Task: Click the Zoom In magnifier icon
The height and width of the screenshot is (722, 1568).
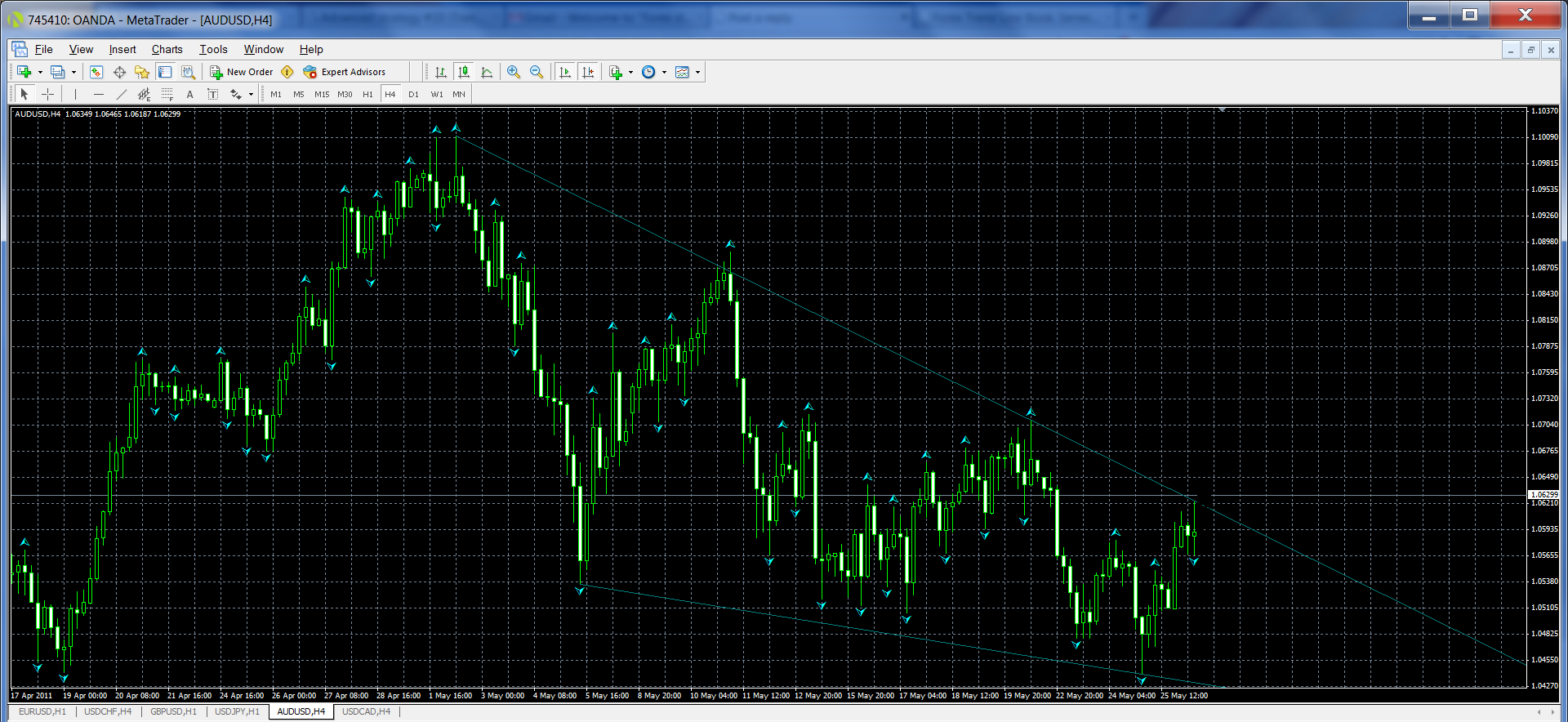Action: tap(514, 72)
